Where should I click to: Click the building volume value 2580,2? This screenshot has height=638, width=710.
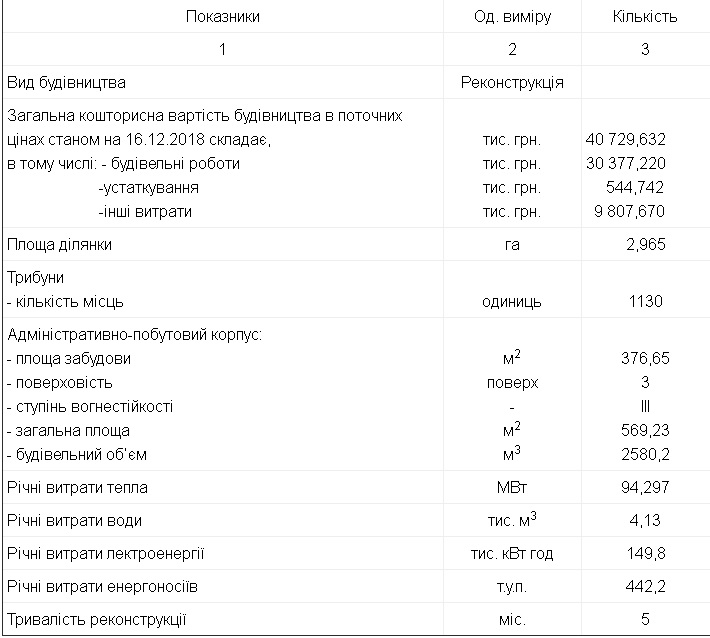pos(644,454)
